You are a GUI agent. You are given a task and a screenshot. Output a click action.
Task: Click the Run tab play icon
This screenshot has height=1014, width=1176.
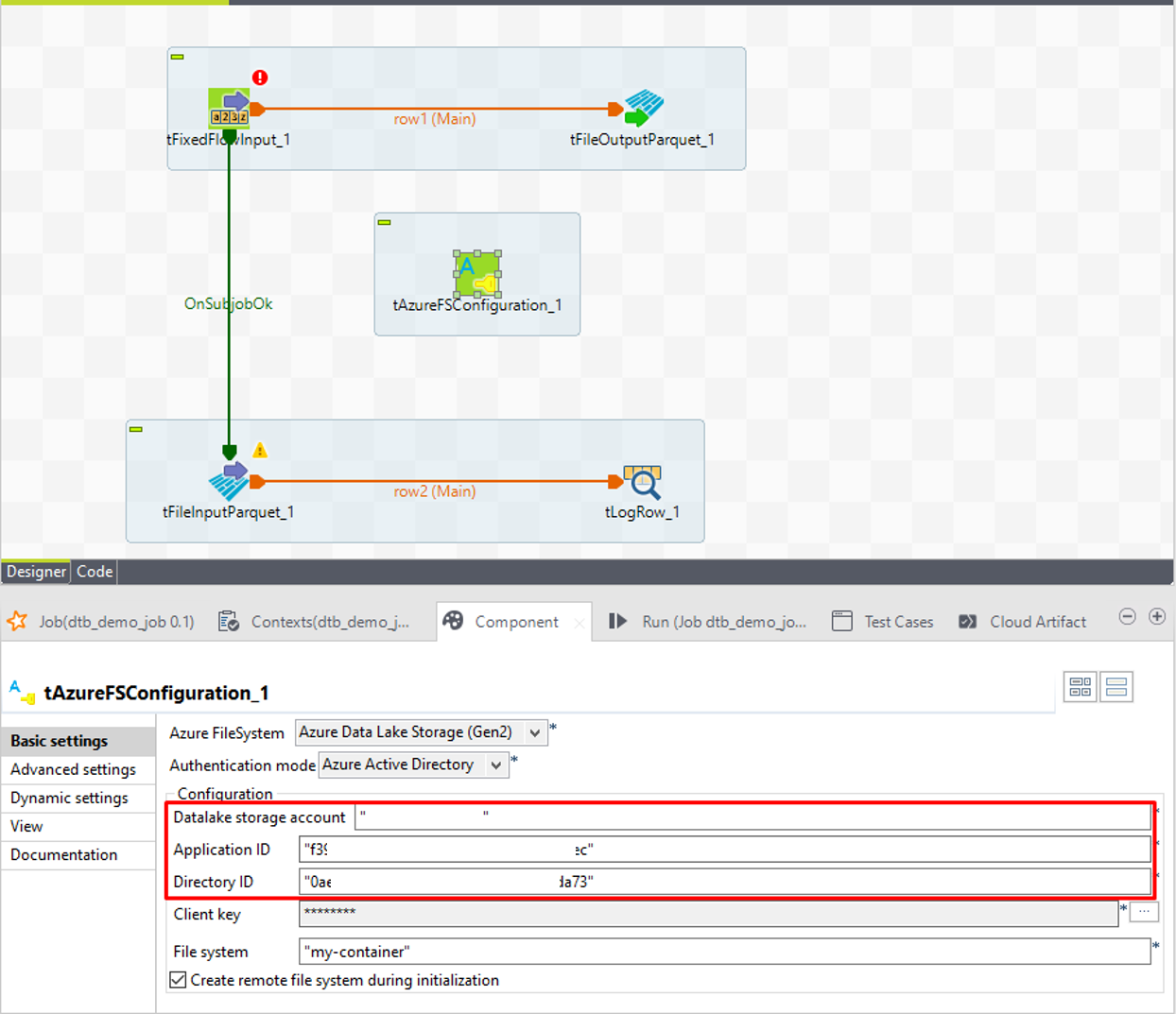(x=617, y=621)
